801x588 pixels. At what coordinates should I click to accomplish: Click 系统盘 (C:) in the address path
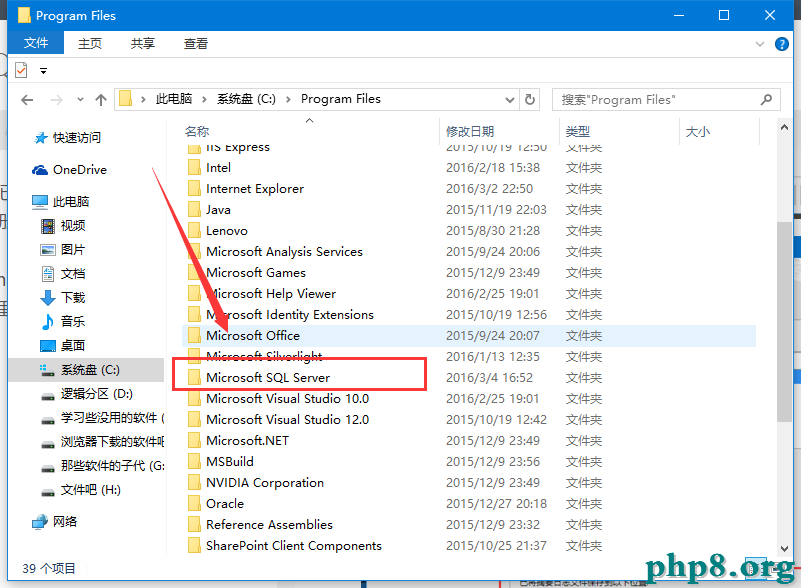[246, 99]
